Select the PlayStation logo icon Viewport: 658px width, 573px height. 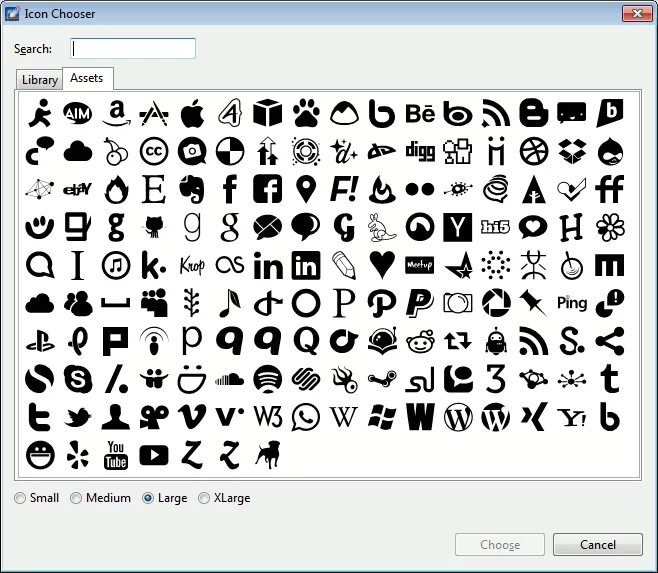coord(40,341)
